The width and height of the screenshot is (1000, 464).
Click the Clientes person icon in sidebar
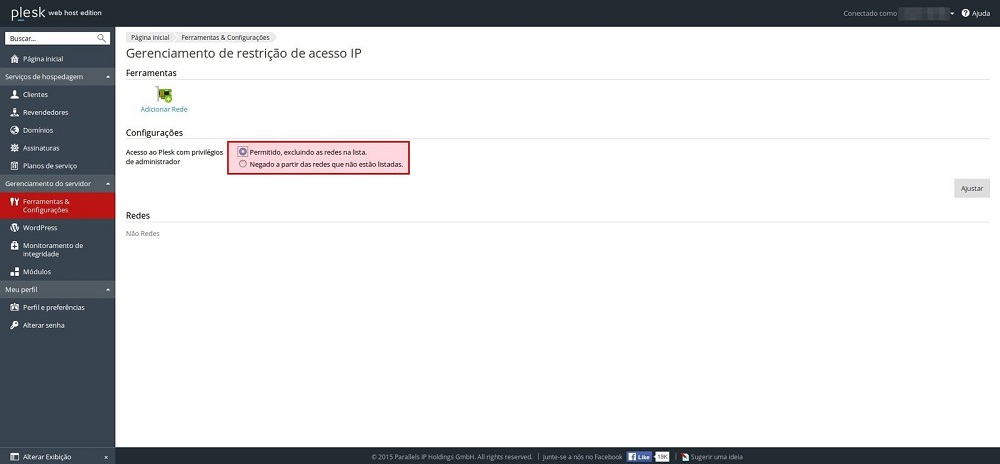pos(14,94)
